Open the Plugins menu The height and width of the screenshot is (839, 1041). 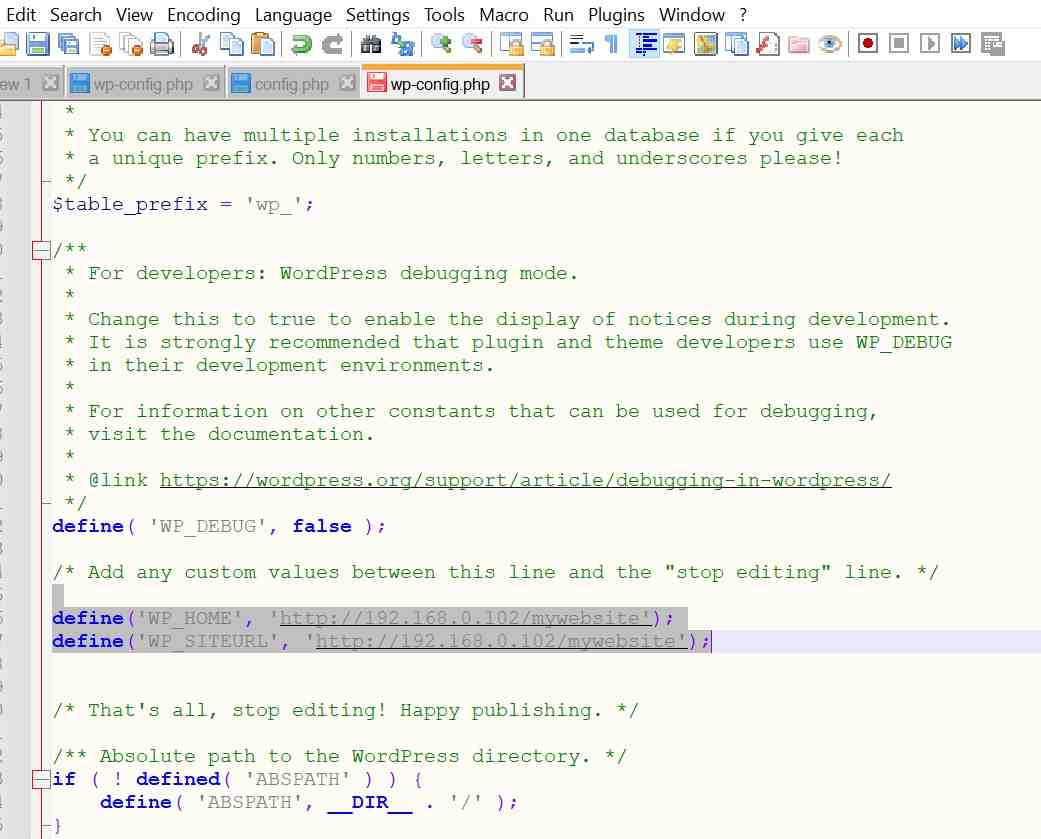[x=616, y=14]
